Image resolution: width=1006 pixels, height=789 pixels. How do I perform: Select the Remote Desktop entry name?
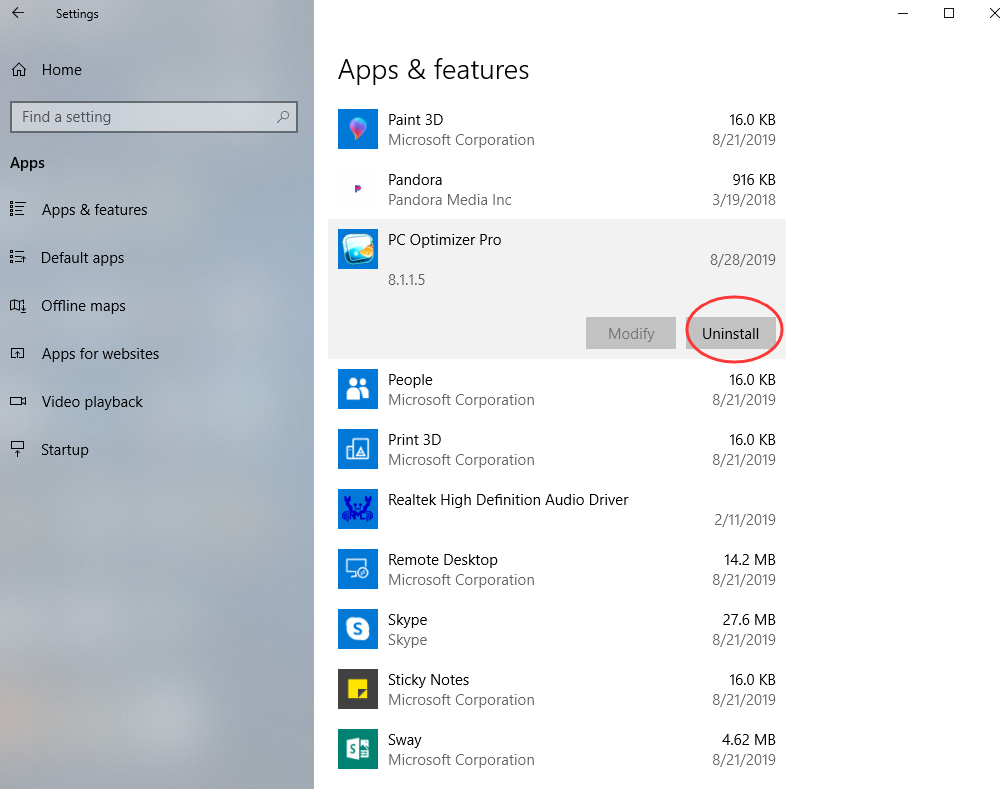pyautogui.click(x=443, y=560)
